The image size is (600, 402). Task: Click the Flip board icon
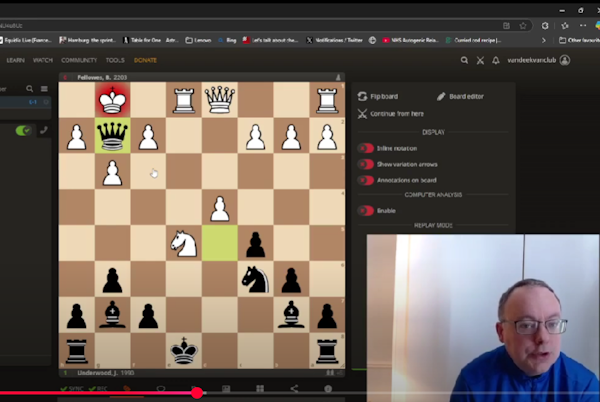point(362,96)
